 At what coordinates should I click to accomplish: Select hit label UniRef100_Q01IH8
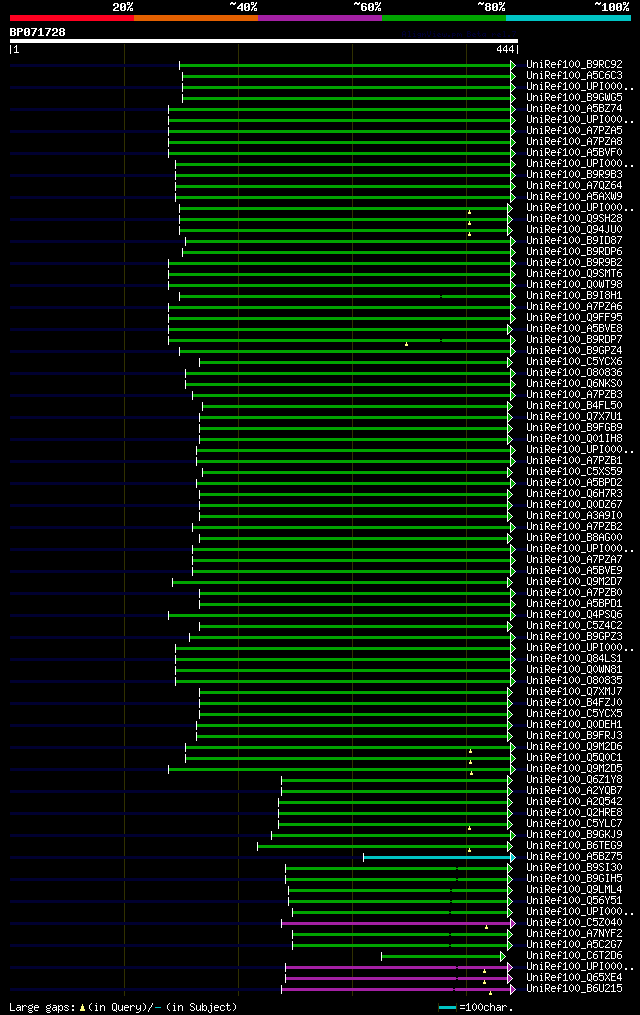pos(574,439)
